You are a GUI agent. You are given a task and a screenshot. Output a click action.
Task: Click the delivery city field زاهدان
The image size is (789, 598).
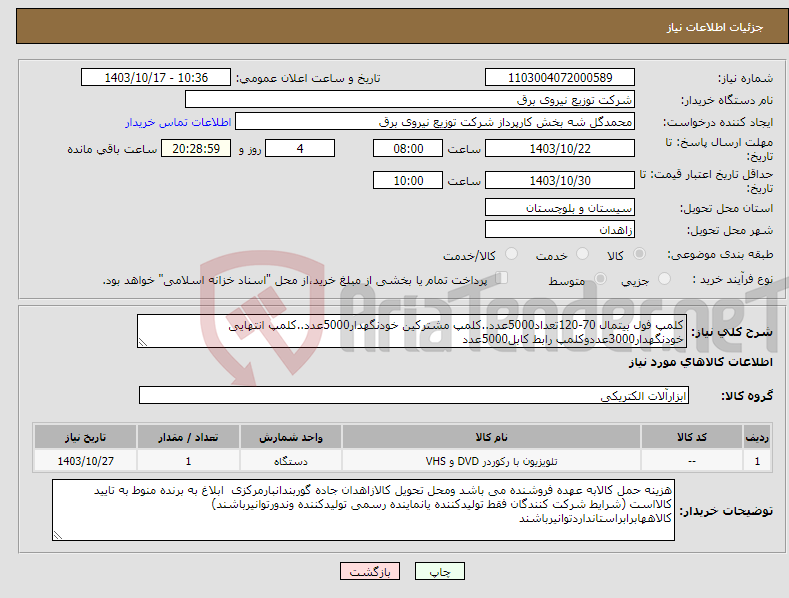pyautogui.click(x=560, y=230)
